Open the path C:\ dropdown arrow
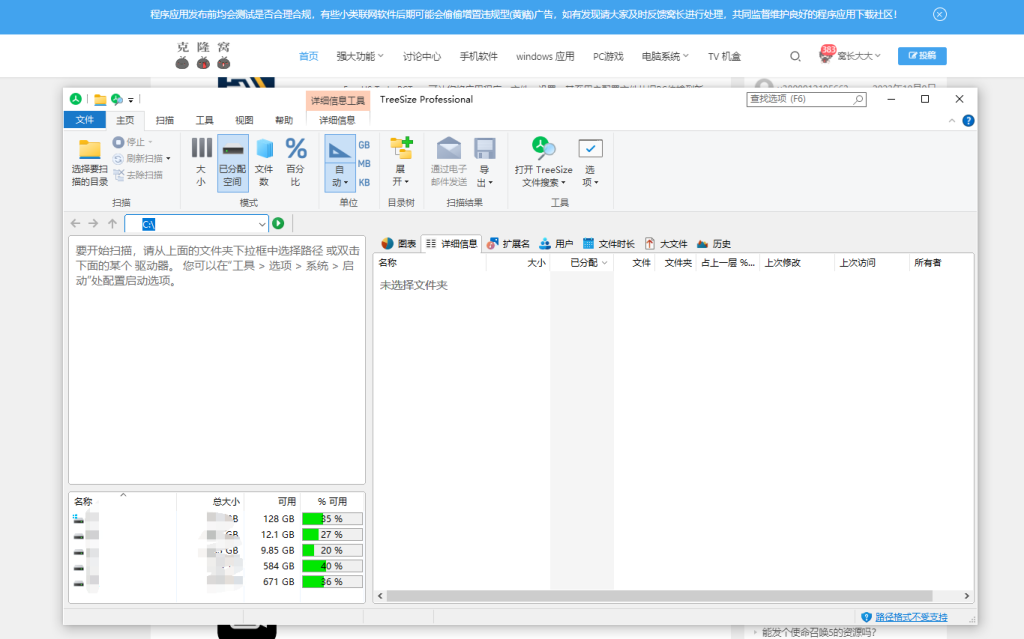This screenshot has height=639, width=1024. click(x=262, y=224)
